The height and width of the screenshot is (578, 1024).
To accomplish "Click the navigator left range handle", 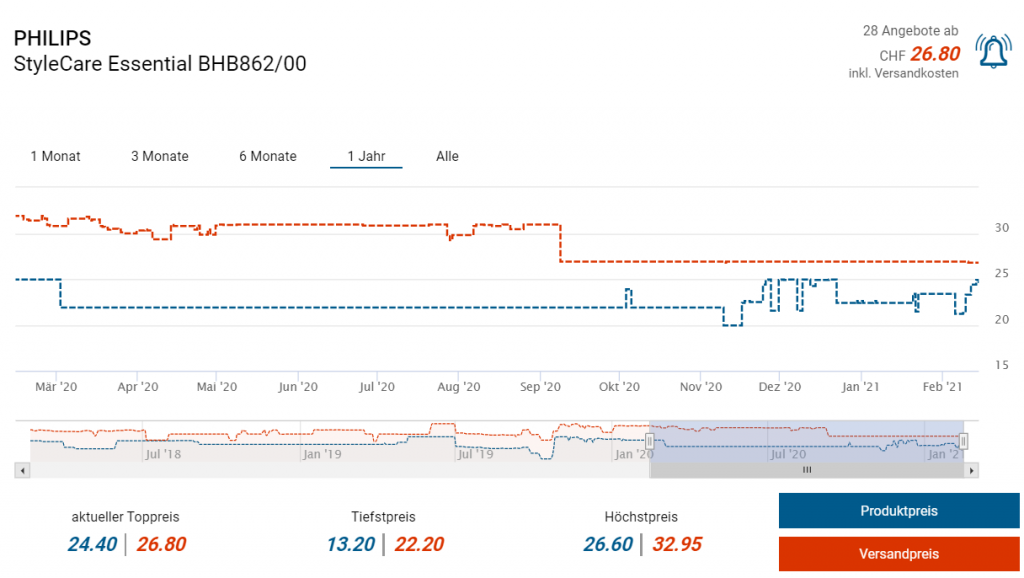I will pos(649,442).
